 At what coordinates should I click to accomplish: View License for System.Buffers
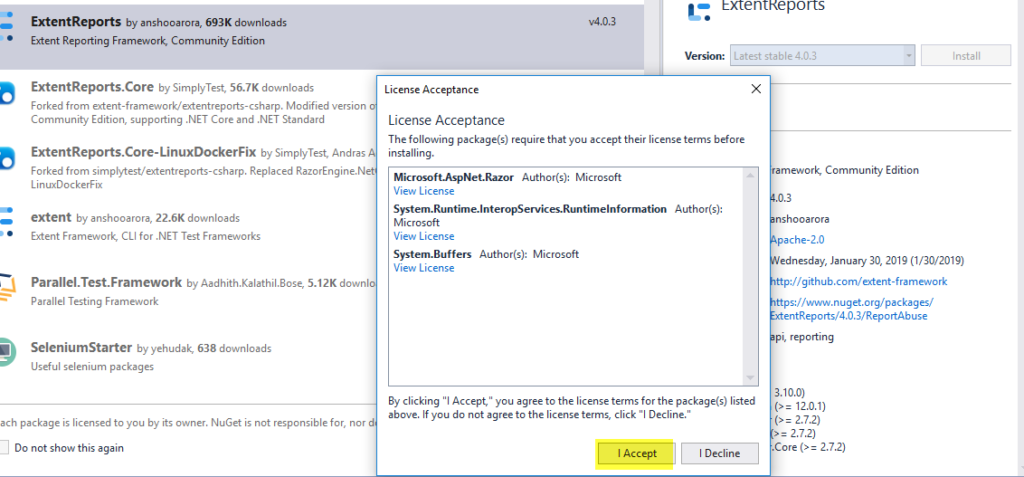pos(423,268)
